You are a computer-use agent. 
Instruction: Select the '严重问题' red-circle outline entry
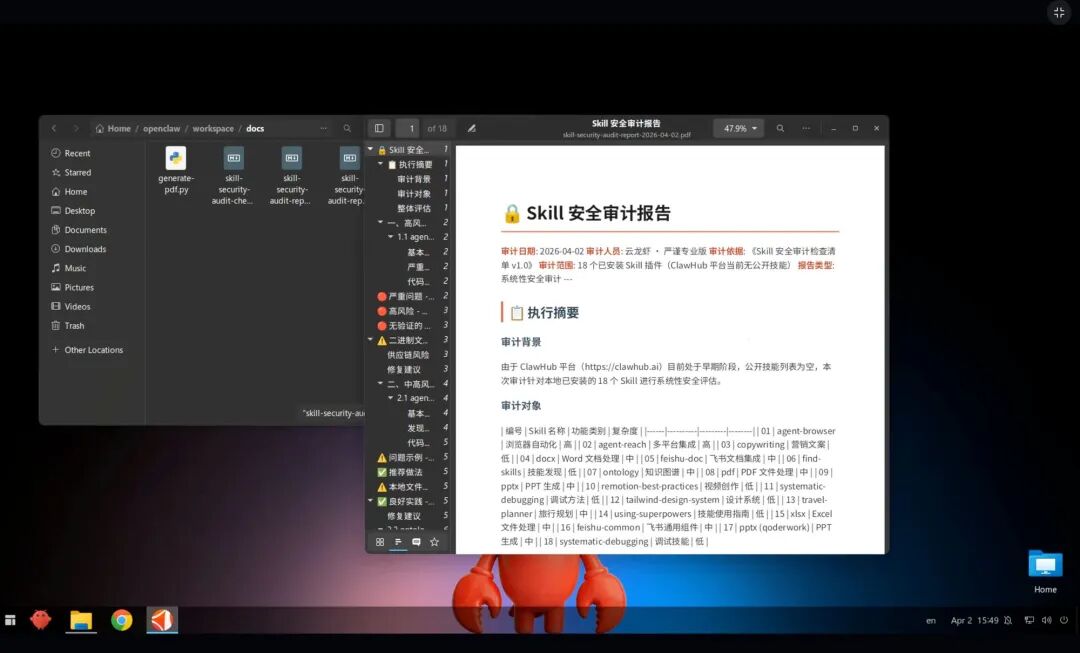pos(406,296)
